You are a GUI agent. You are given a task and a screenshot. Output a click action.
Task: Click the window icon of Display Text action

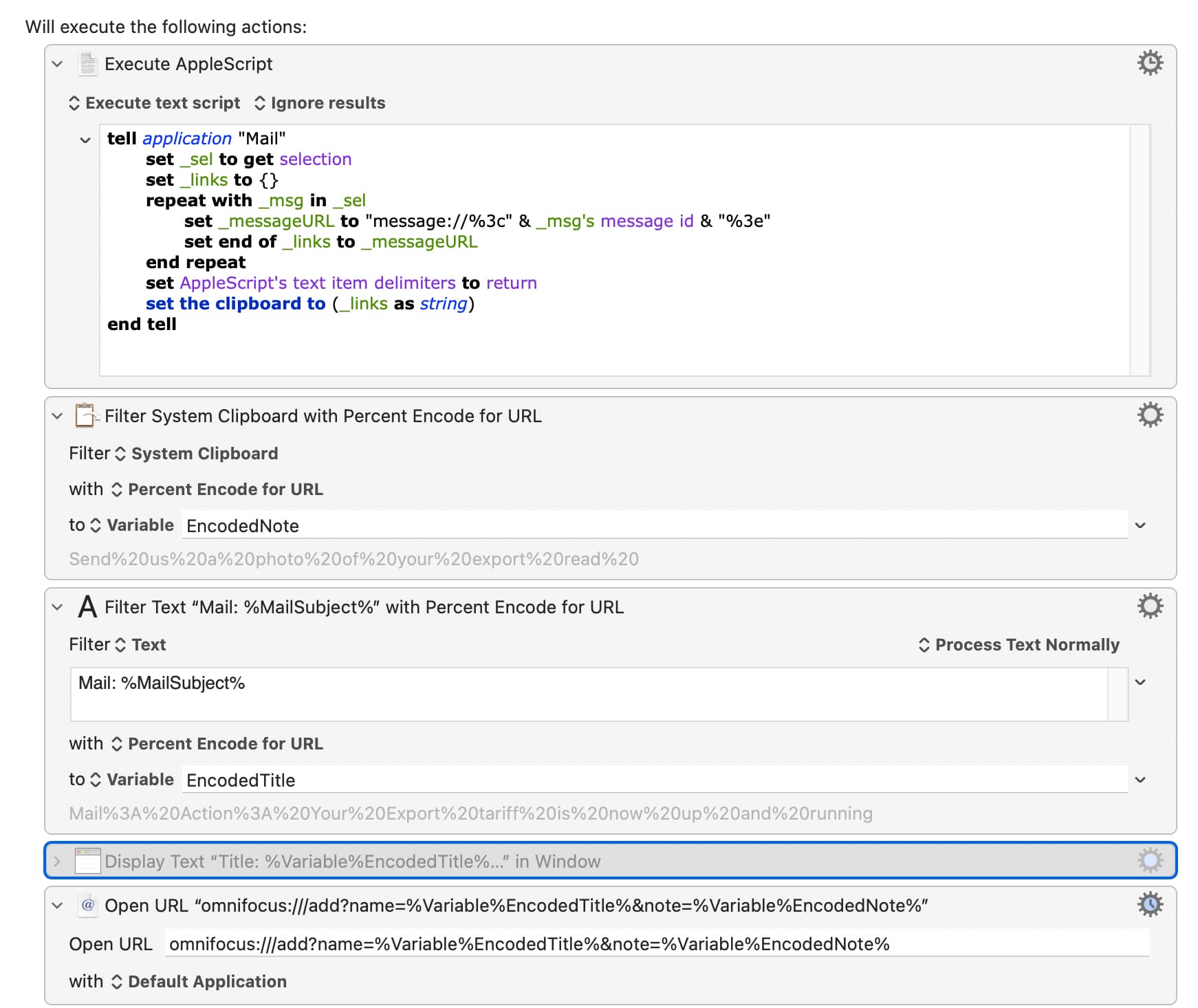coord(87,861)
